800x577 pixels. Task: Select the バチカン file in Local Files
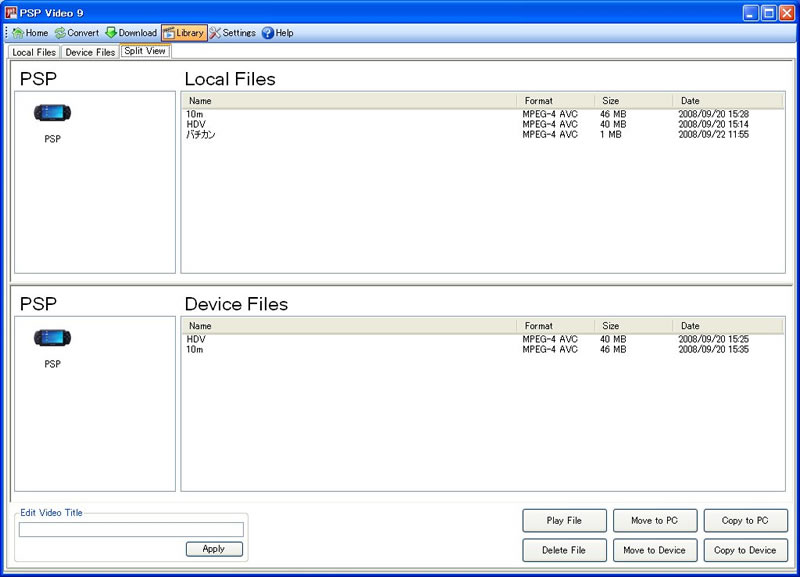(x=201, y=135)
